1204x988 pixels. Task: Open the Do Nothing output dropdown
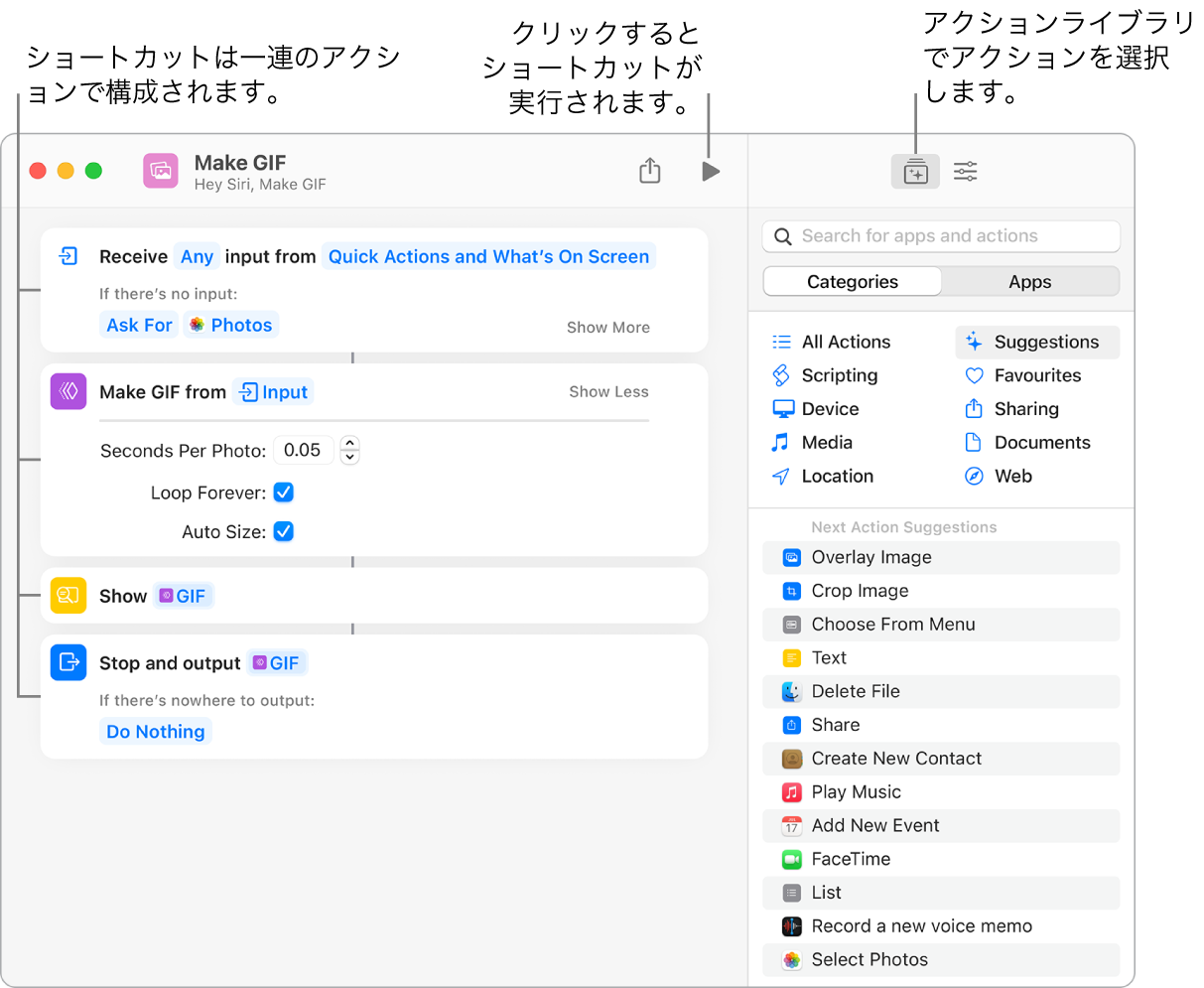click(156, 732)
